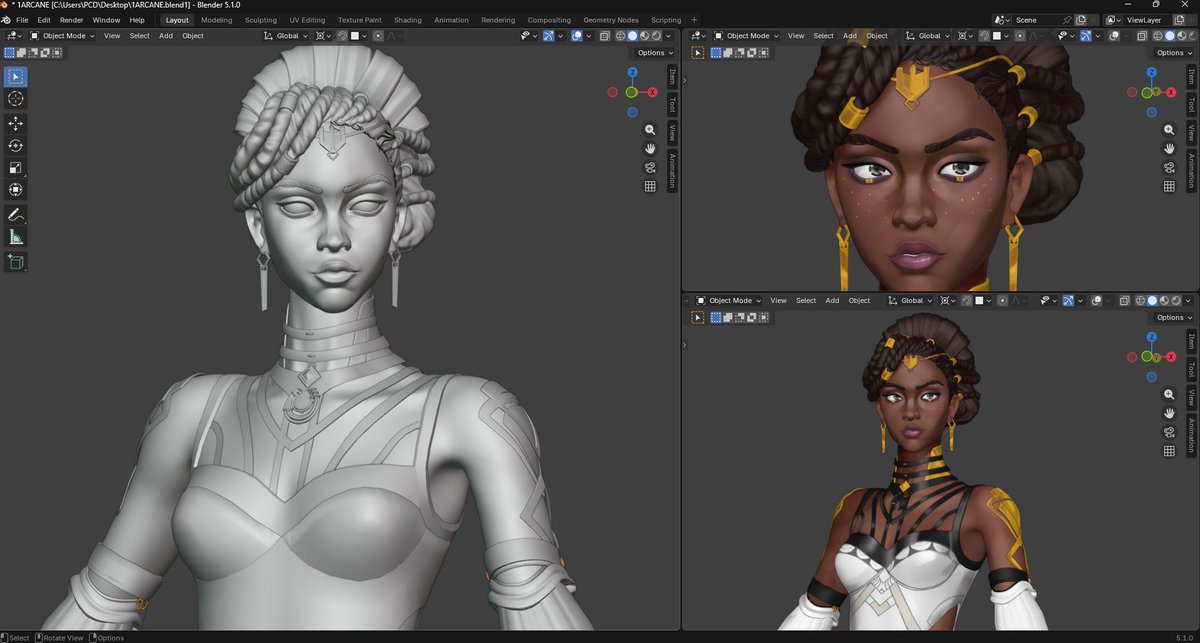Toggle overlays button in left viewport header

(x=578, y=36)
